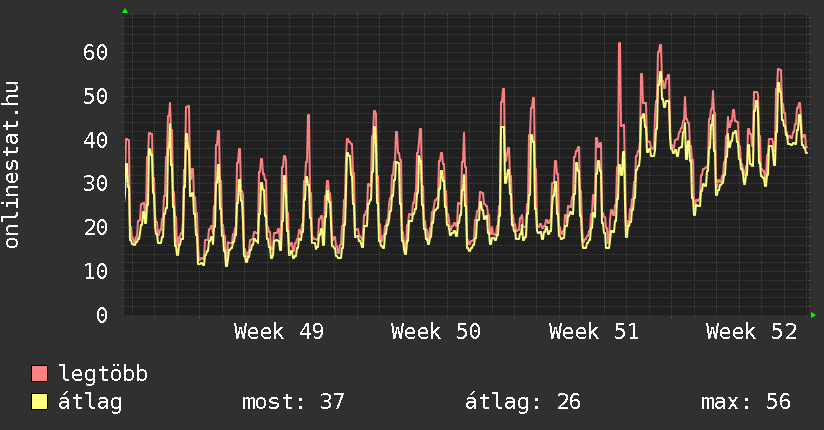Click the 60 label on y-axis
This screenshot has height=430, width=824.
coord(94,52)
